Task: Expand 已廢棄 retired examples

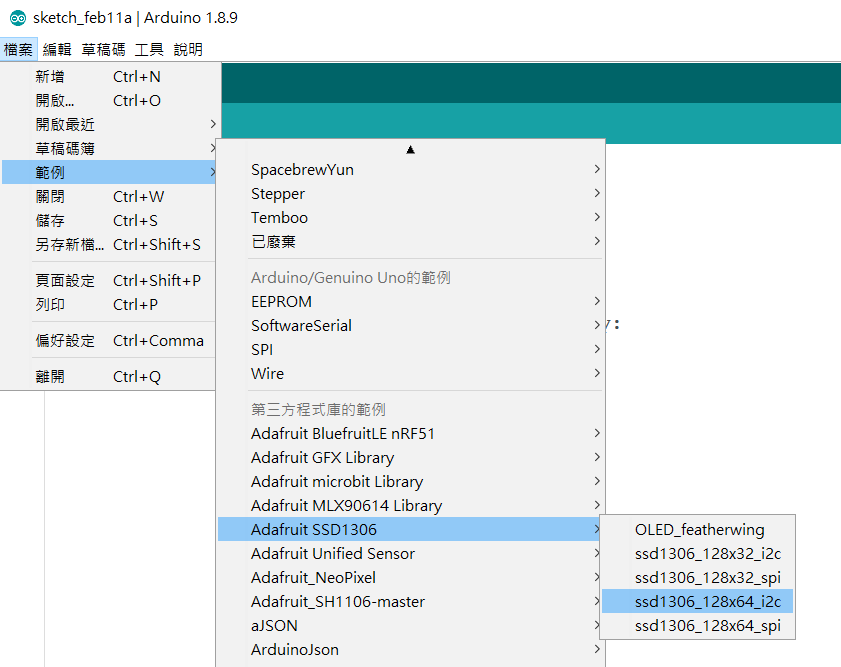Action: tap(411, 242)
